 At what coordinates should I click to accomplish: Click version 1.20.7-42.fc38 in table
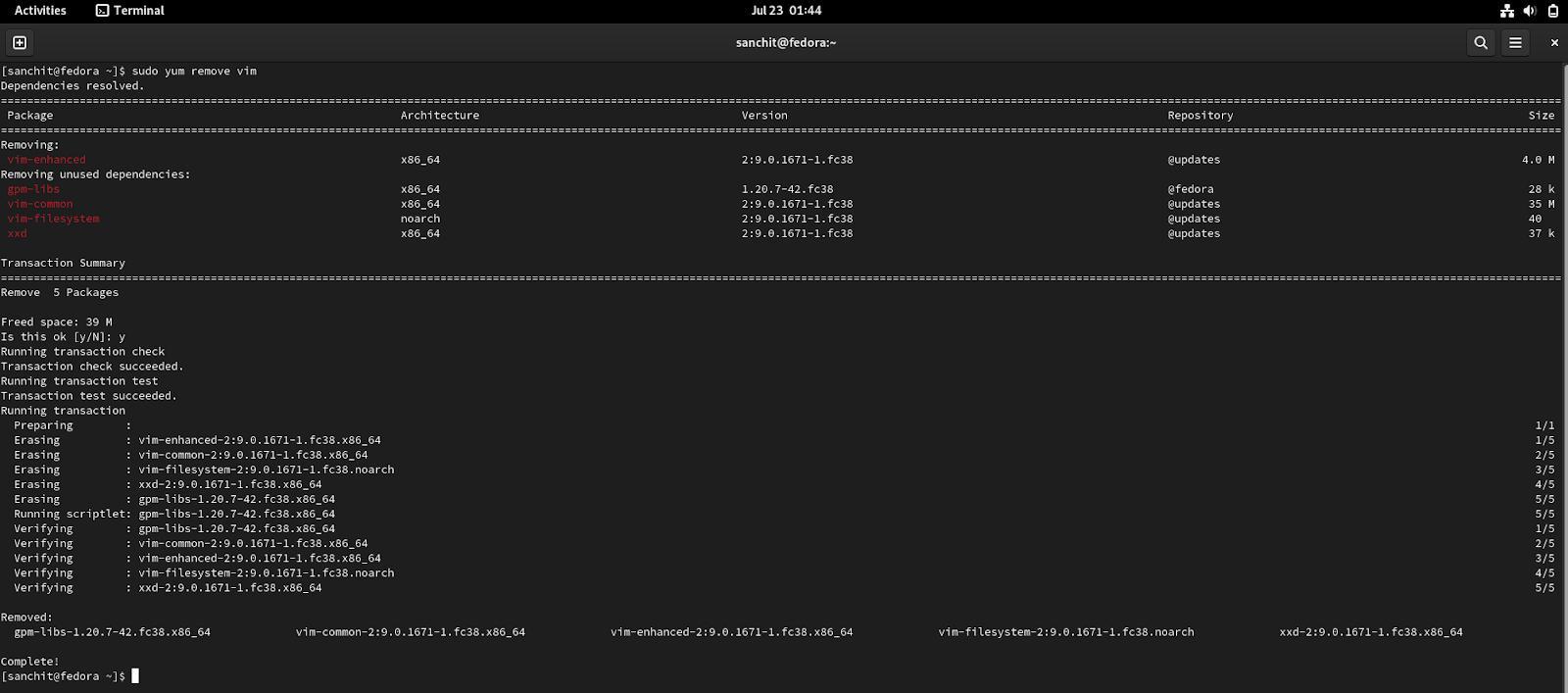tap(787, 189)
